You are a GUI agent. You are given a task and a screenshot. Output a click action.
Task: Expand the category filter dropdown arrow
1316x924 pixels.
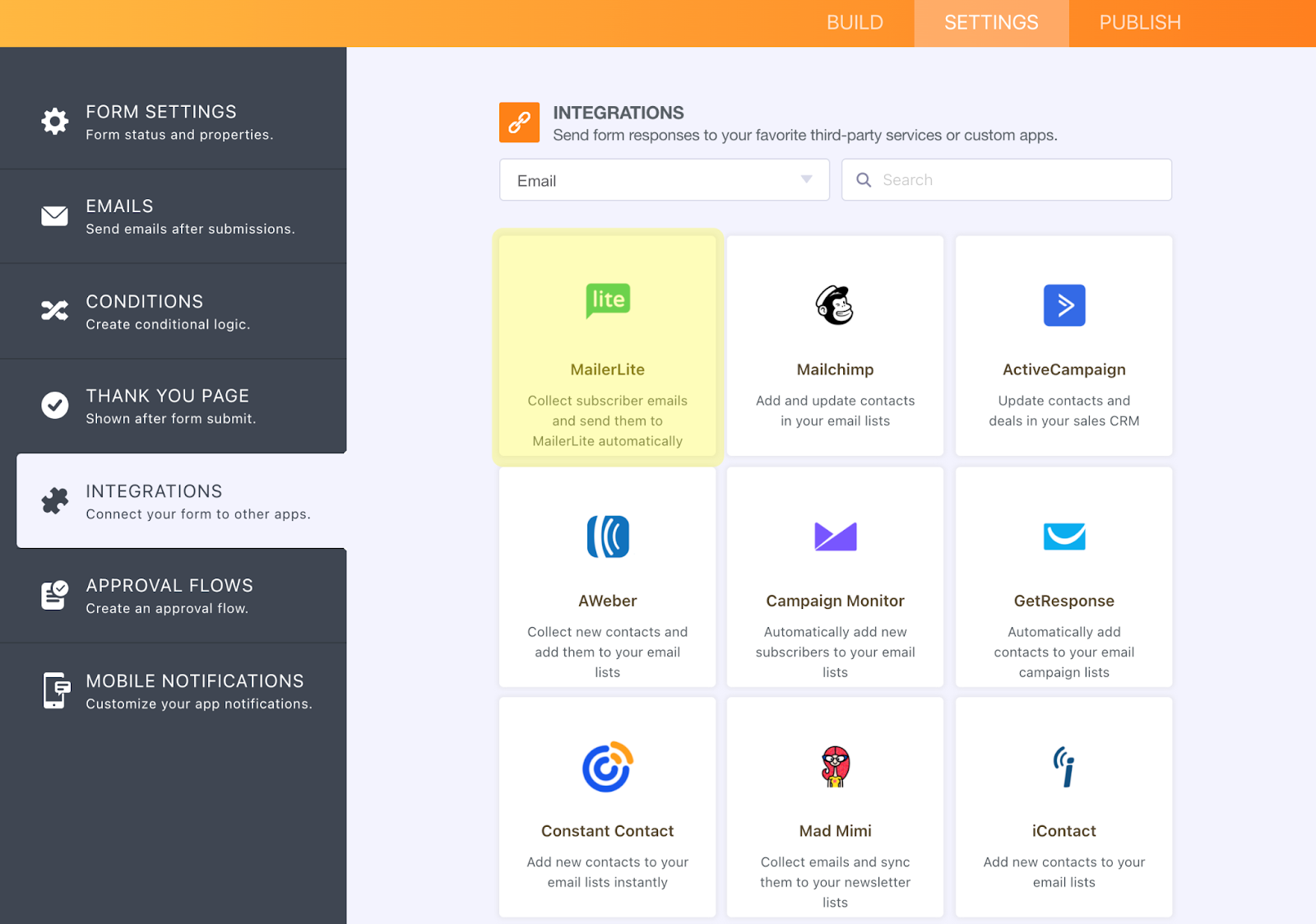click(x=806, y=179)
